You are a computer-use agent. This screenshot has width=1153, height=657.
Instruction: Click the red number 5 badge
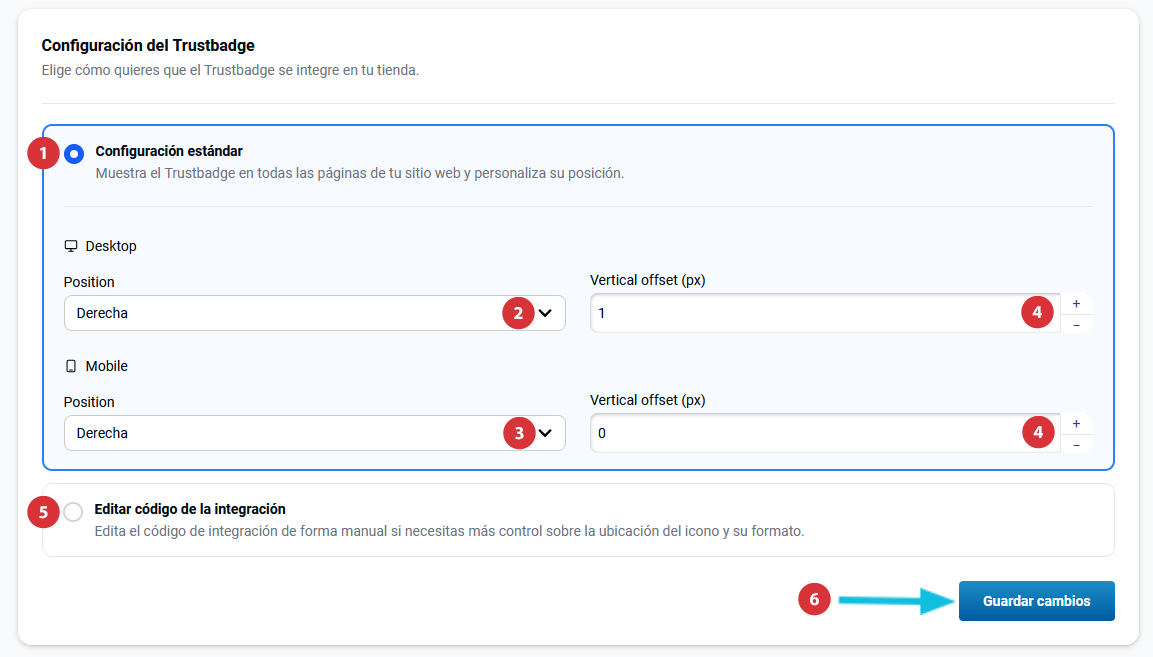tap(43, 512)
